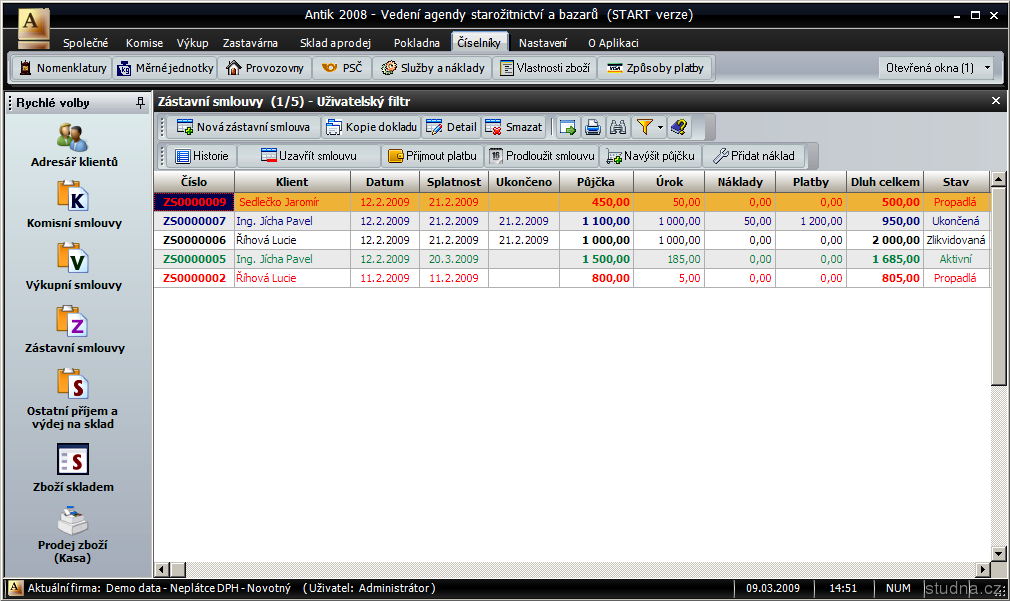This screenshot has height=601, width=1010.
Task: Open the Pokladna menu
Action: pyautogui.click(x=416, y=43)
